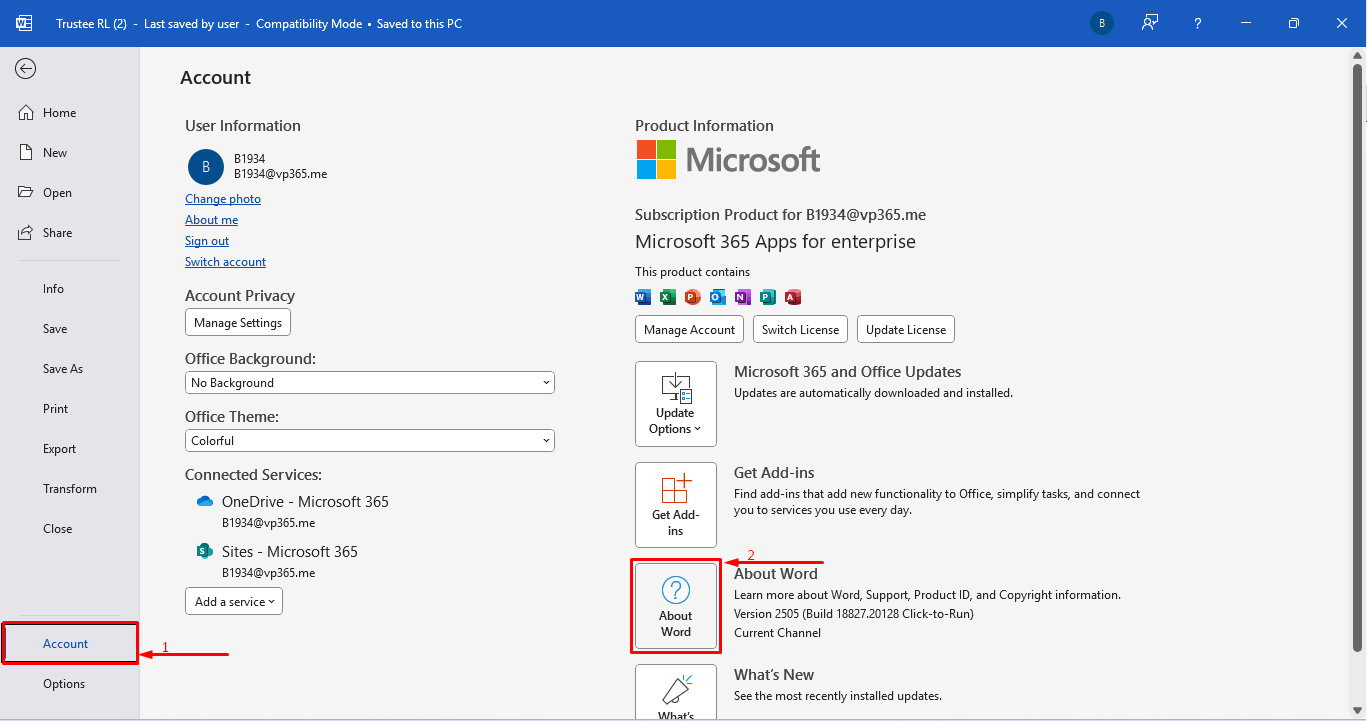This screenshot has height=721, width=1367.
Task: Click the What's New button
Action: tap(676, 692)
